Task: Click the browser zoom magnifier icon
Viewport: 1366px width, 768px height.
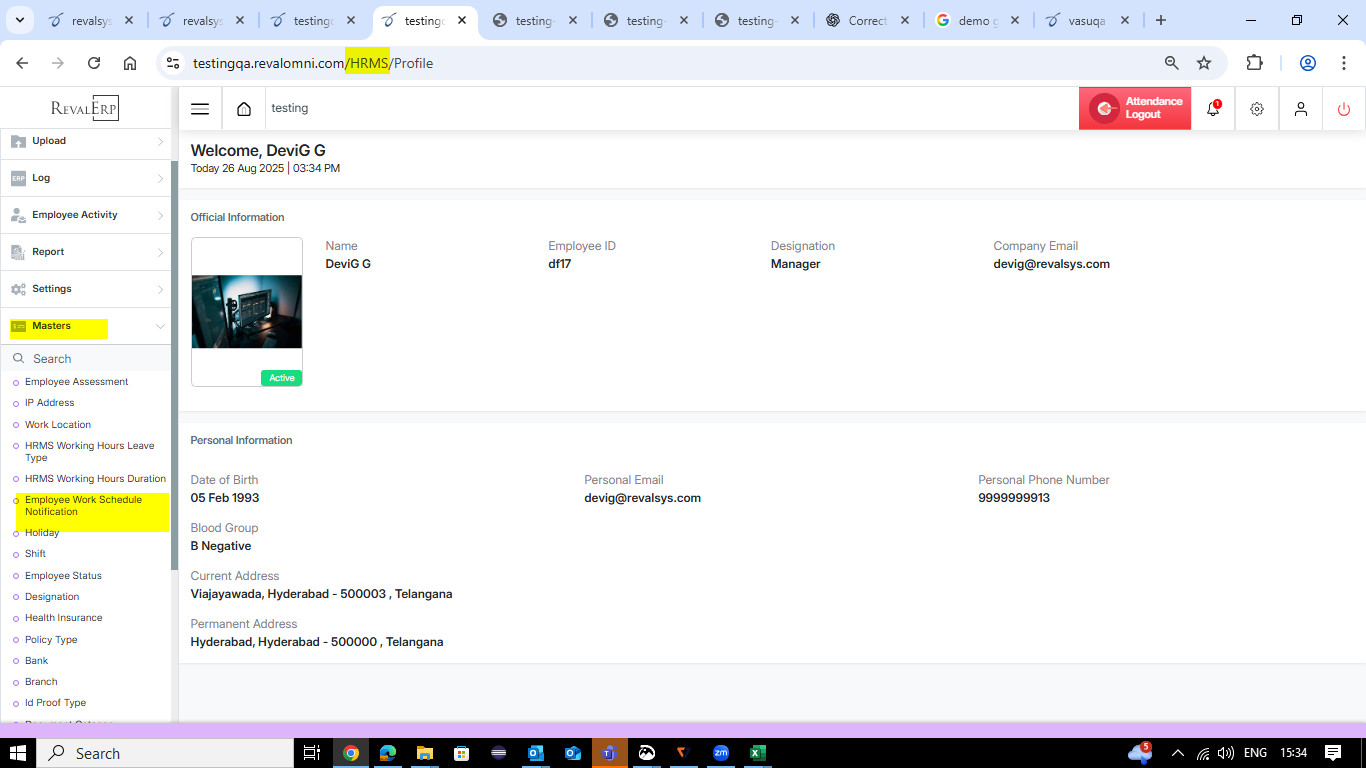Action: 1171,63
